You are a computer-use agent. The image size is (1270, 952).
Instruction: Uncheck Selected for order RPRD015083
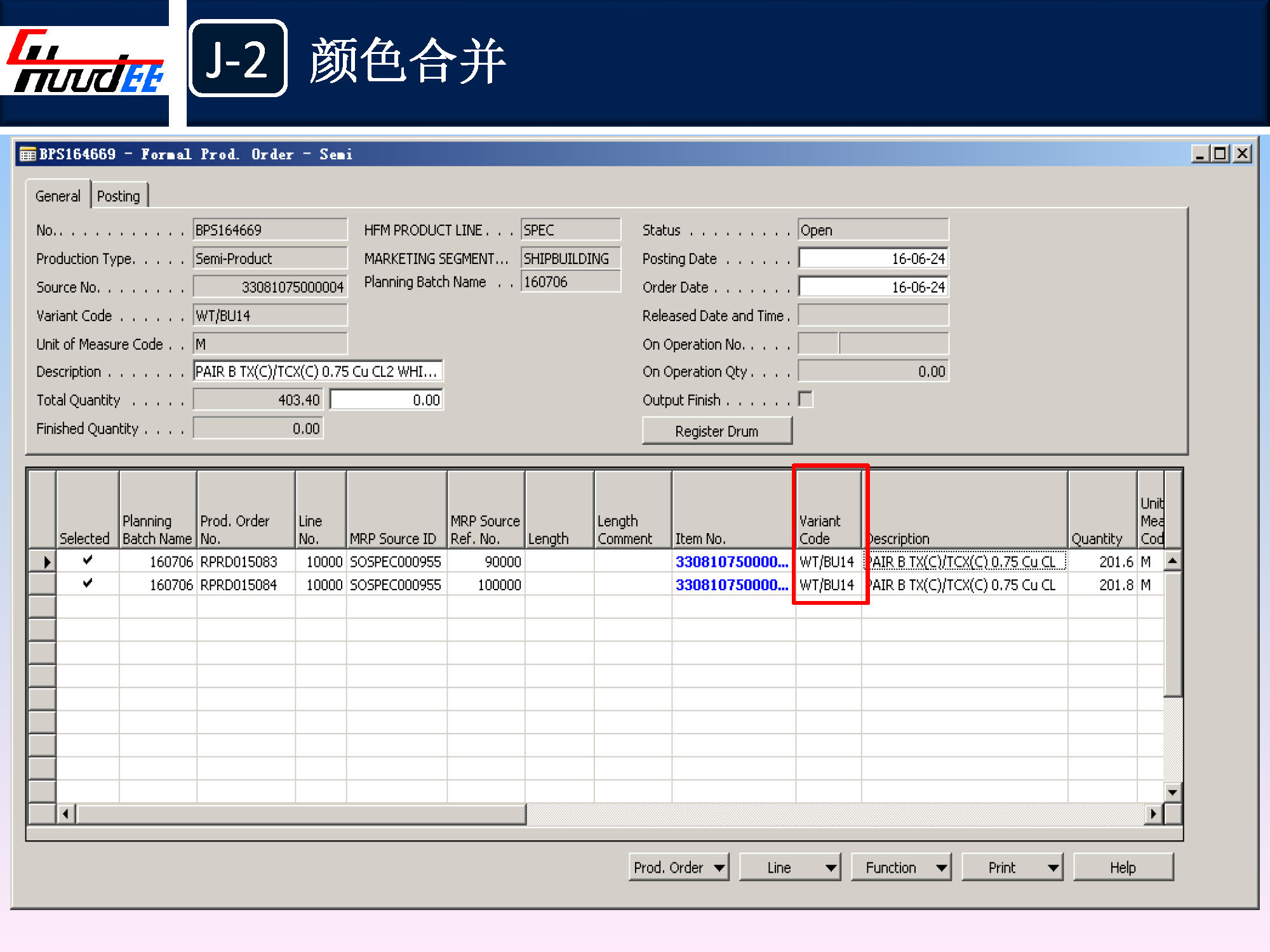(88, 560)
